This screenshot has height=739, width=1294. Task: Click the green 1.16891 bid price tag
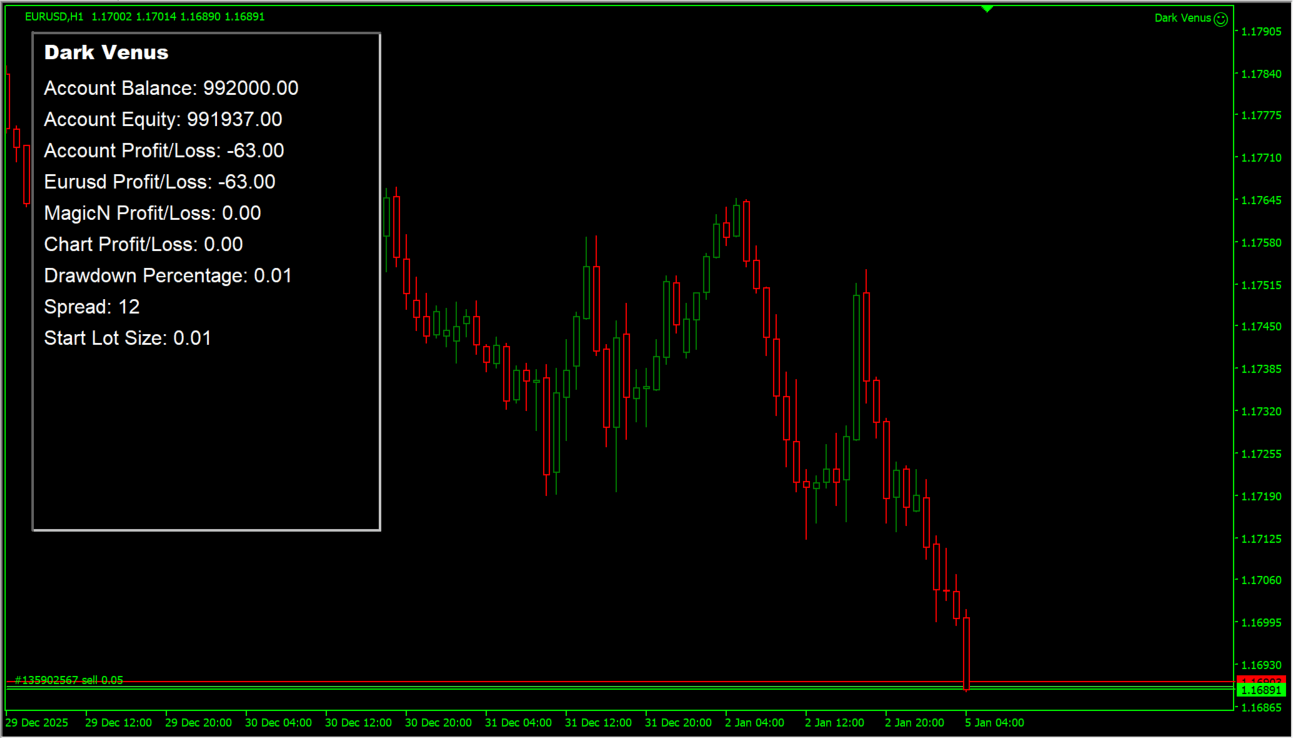point(1261,690)
